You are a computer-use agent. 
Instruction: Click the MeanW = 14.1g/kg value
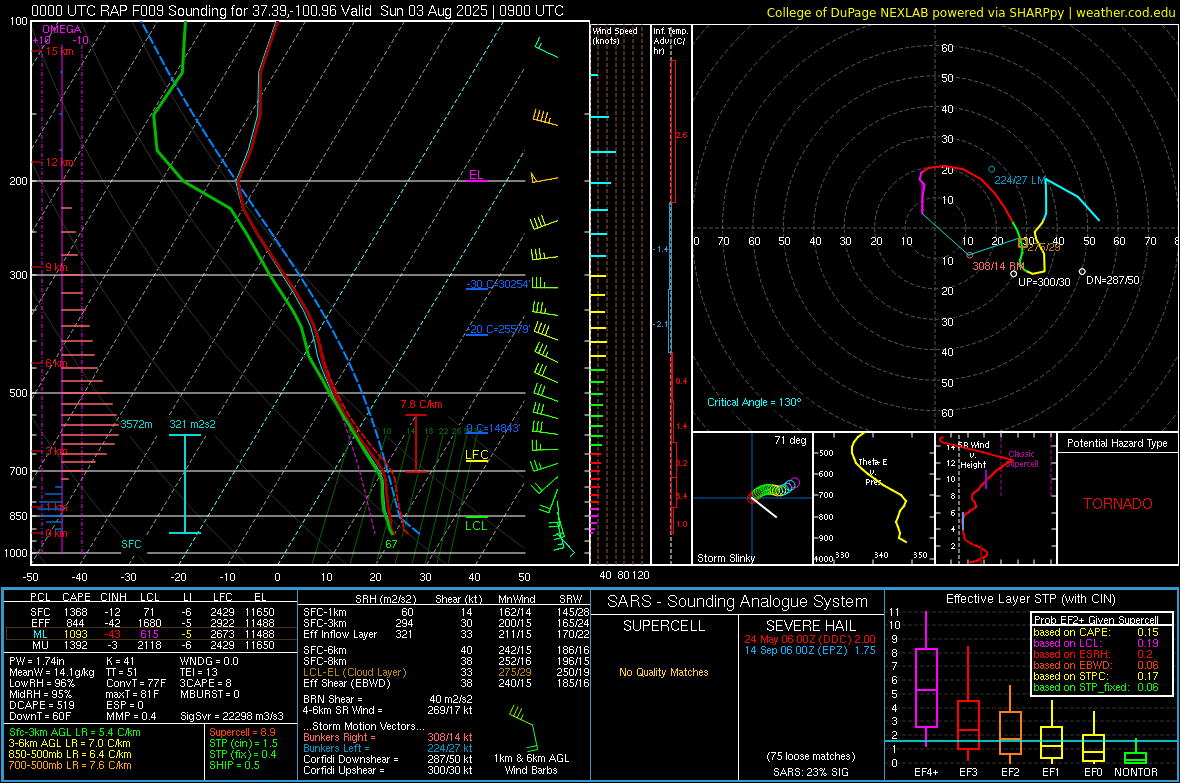click(x=52, y=672)
